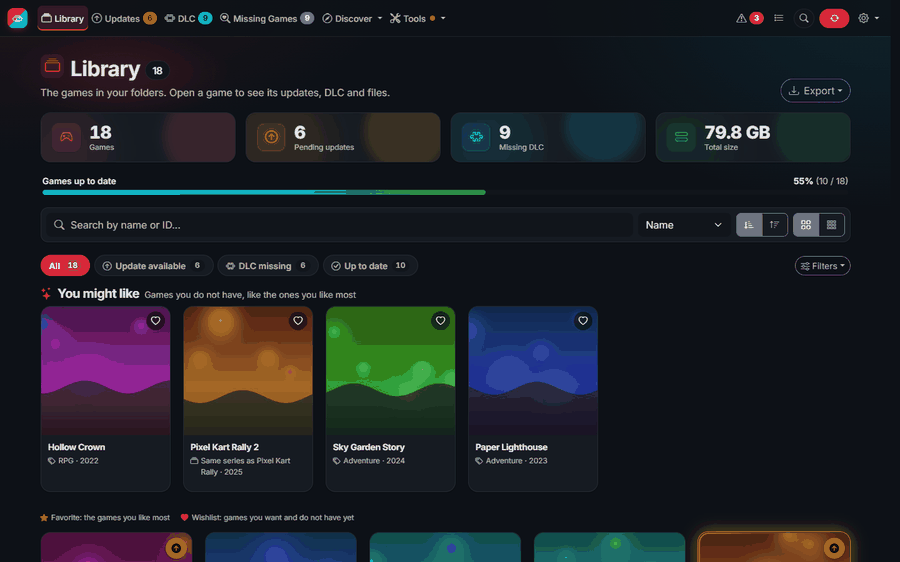Select descending sort order
This screenshot has height=562, width=900.
tap(774, 225)
